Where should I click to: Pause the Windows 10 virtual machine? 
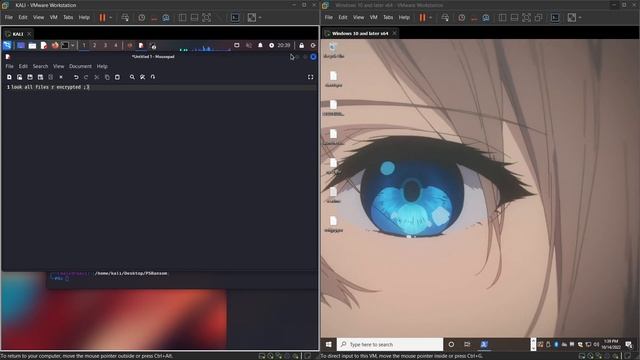(x=422, y=18)
